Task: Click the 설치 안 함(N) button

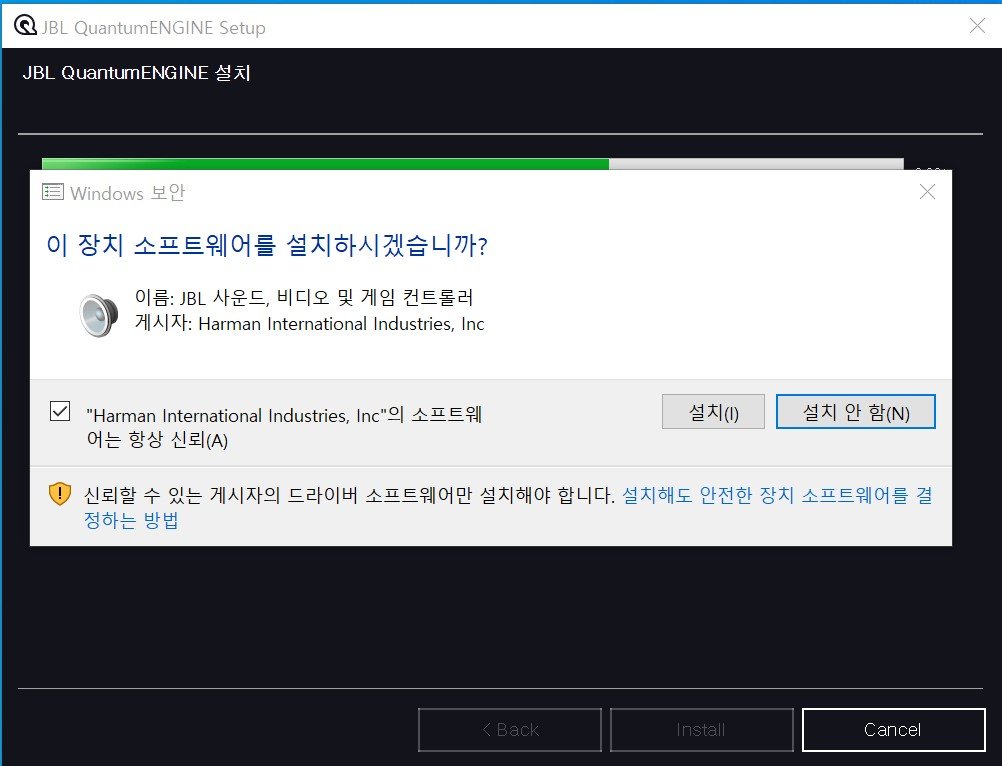Action: click(x=856, y=412)
